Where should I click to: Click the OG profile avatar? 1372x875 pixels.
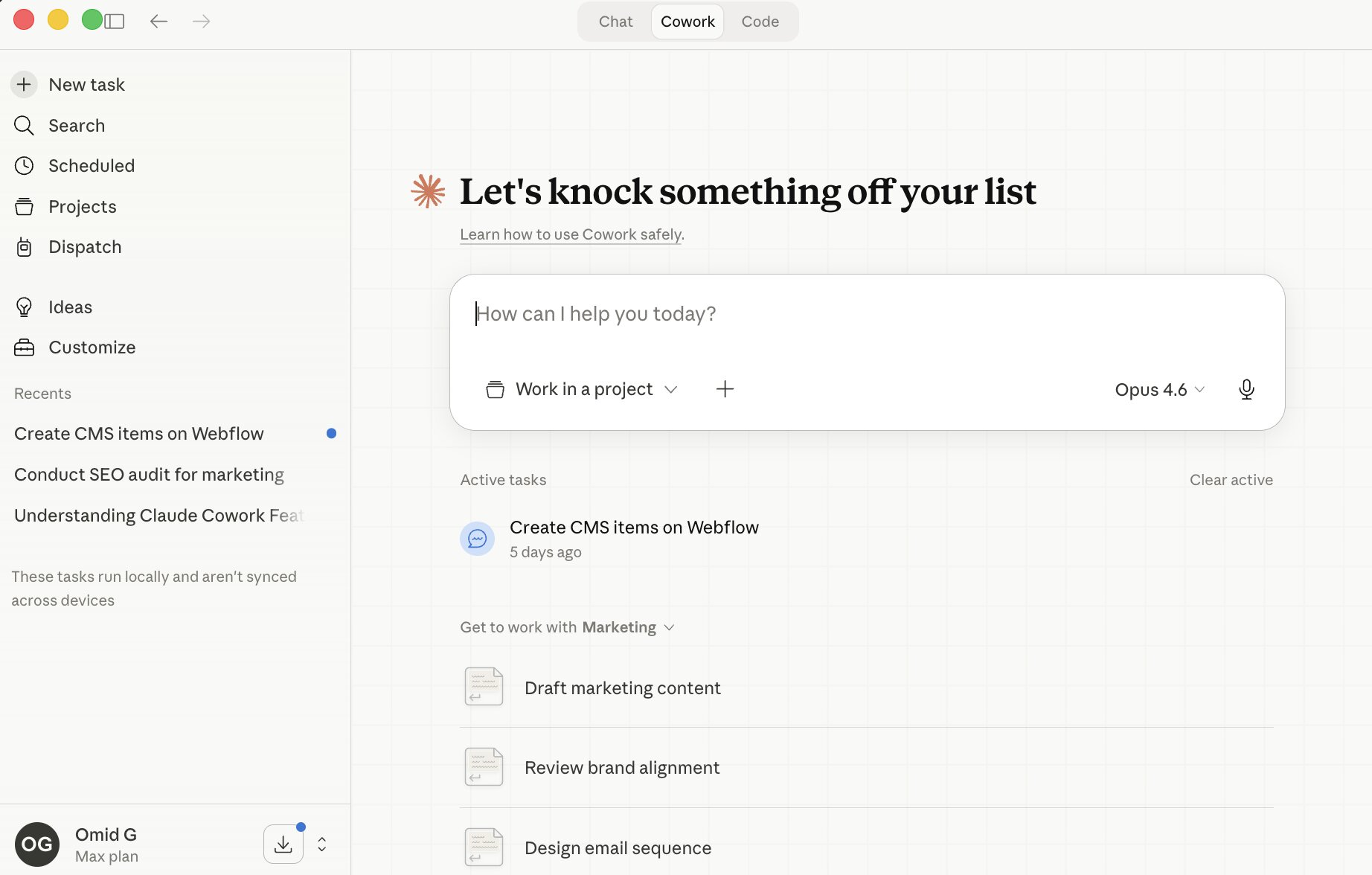36,844
